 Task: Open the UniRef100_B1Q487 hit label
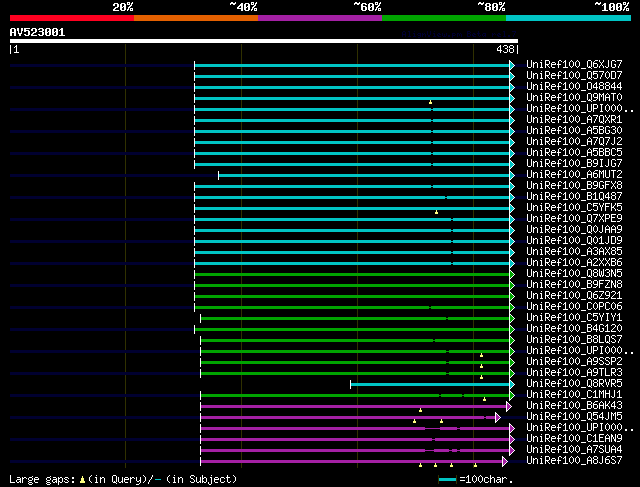coord(574,197)
